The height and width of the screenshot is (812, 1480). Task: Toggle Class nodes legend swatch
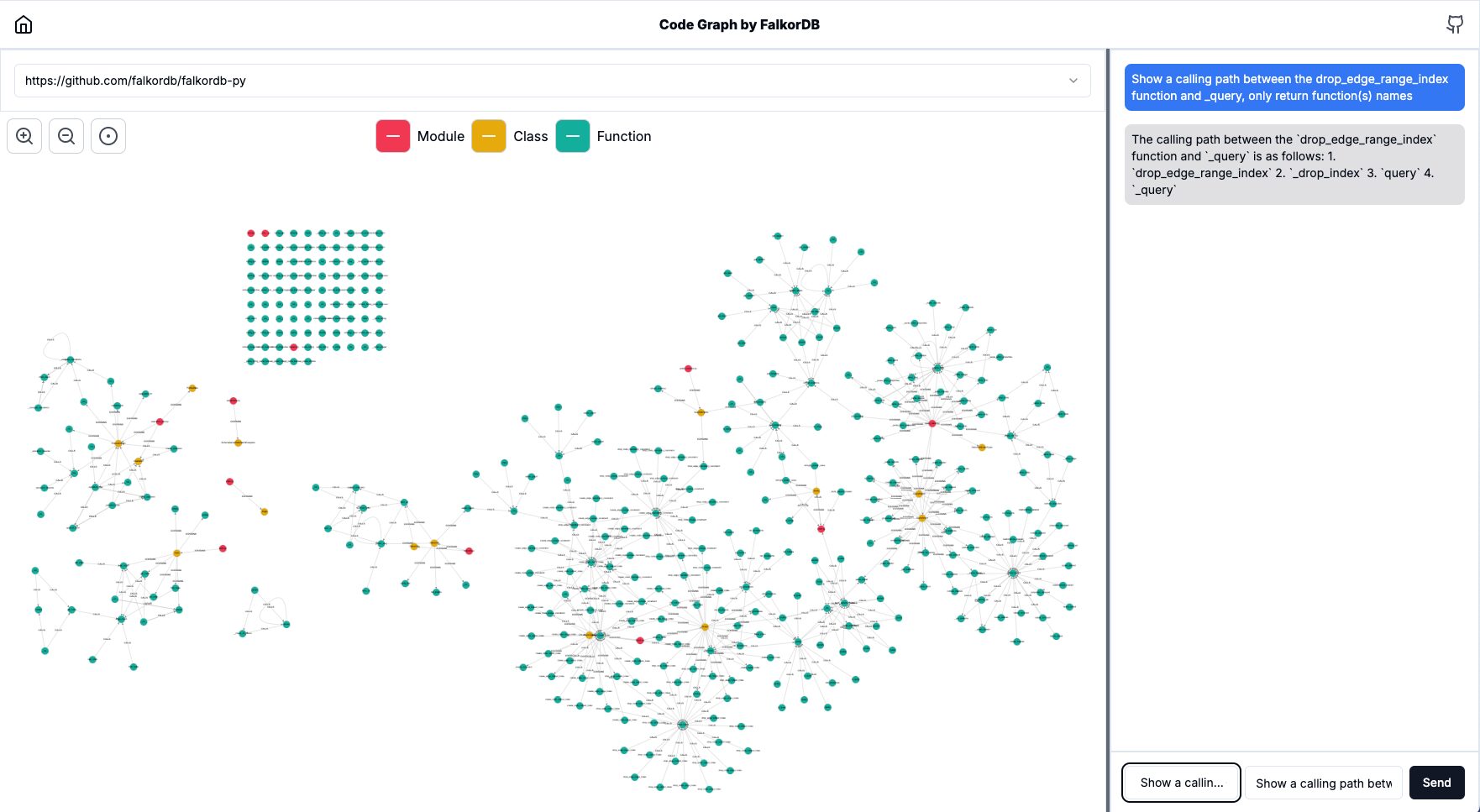(x=489, y=136)
